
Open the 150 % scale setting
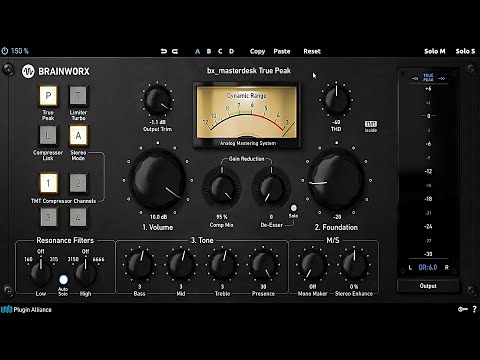coord(20,51)
